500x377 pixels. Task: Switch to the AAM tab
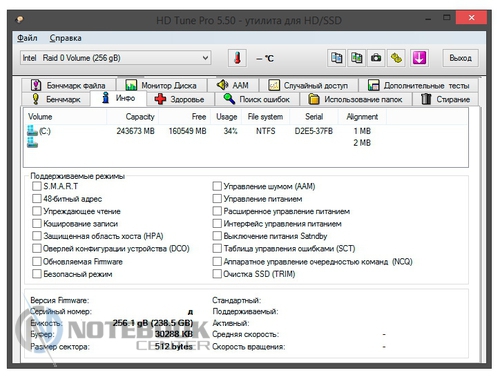[x=233, y=85]
